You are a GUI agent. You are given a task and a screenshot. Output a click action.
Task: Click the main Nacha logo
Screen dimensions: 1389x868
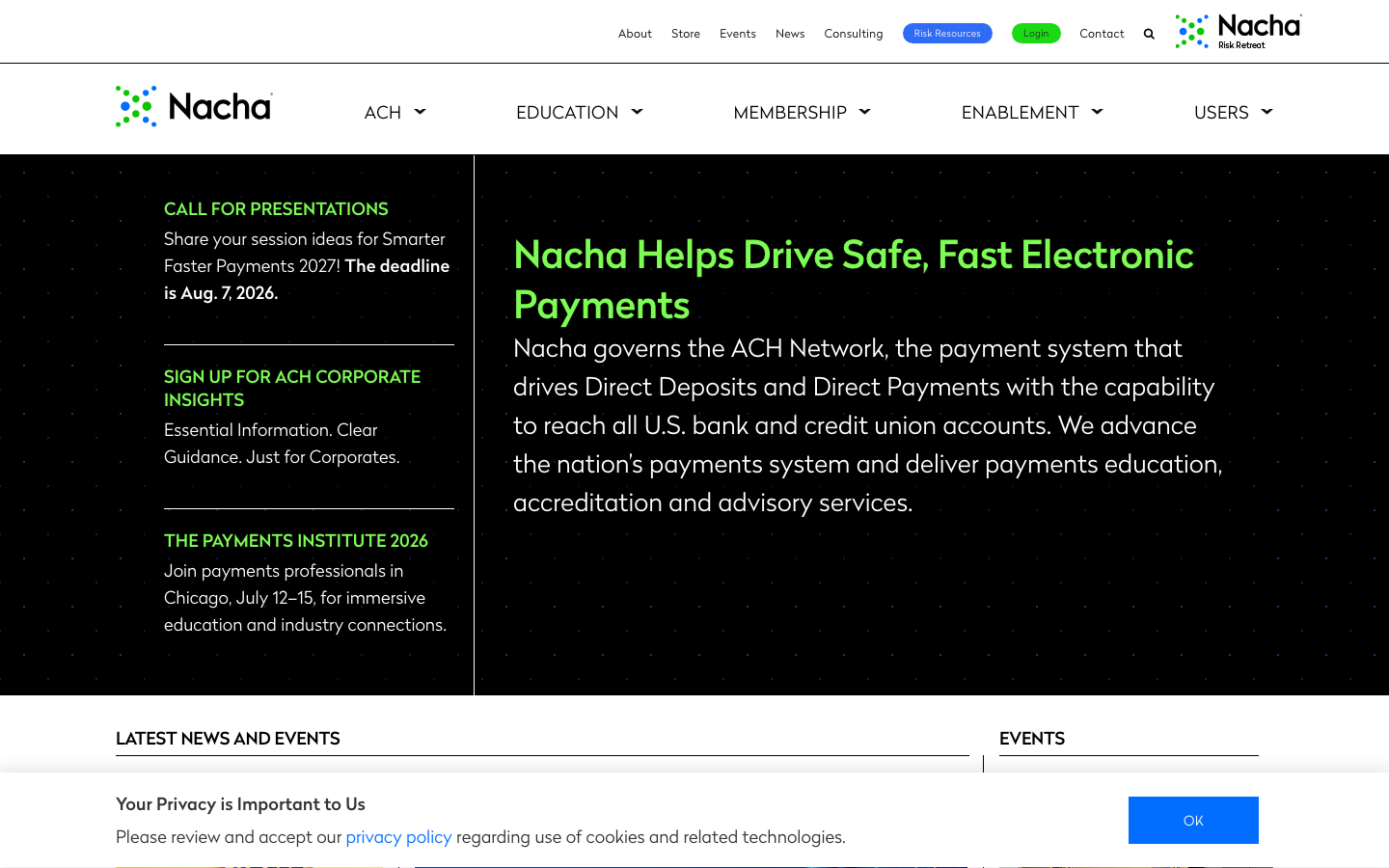pyautogui.click(x=194, y=106)
